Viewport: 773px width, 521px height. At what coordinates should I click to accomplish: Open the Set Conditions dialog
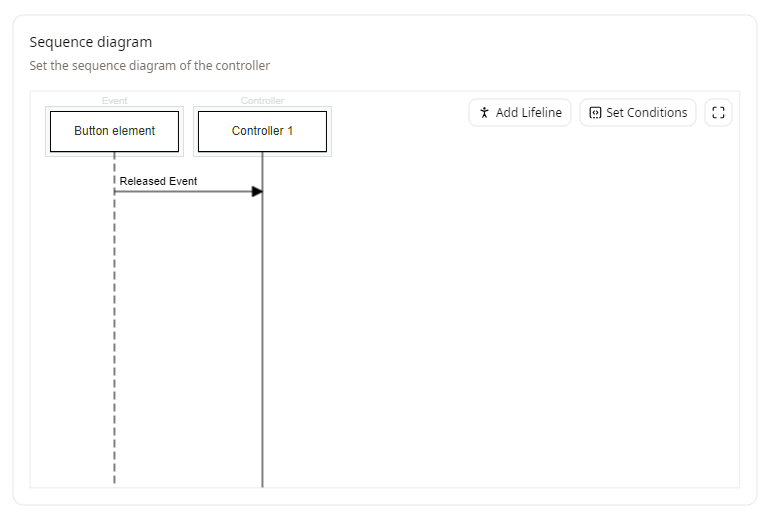(x=637, y=113)
